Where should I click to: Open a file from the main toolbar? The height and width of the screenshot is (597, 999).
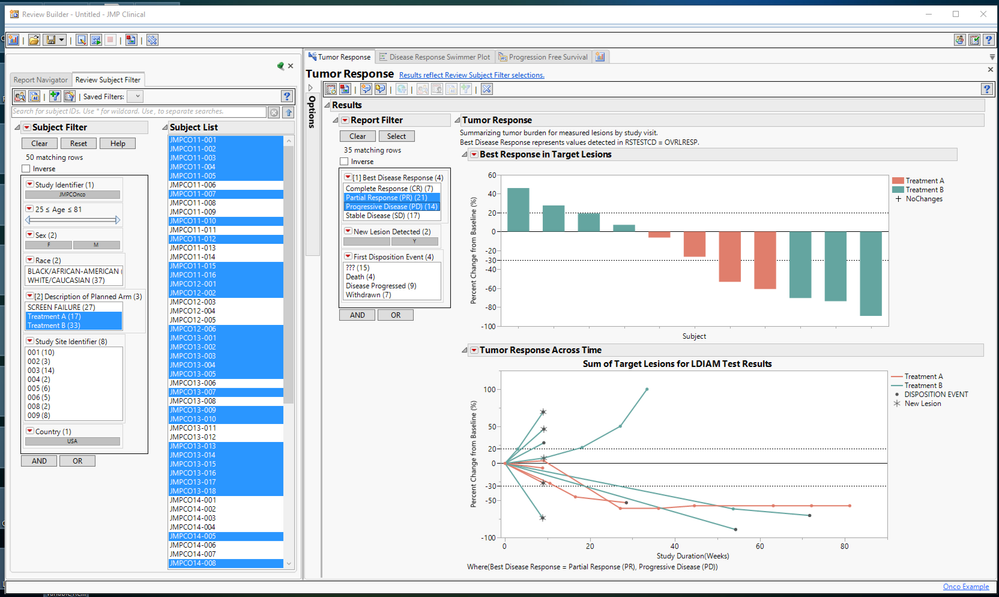34,39
